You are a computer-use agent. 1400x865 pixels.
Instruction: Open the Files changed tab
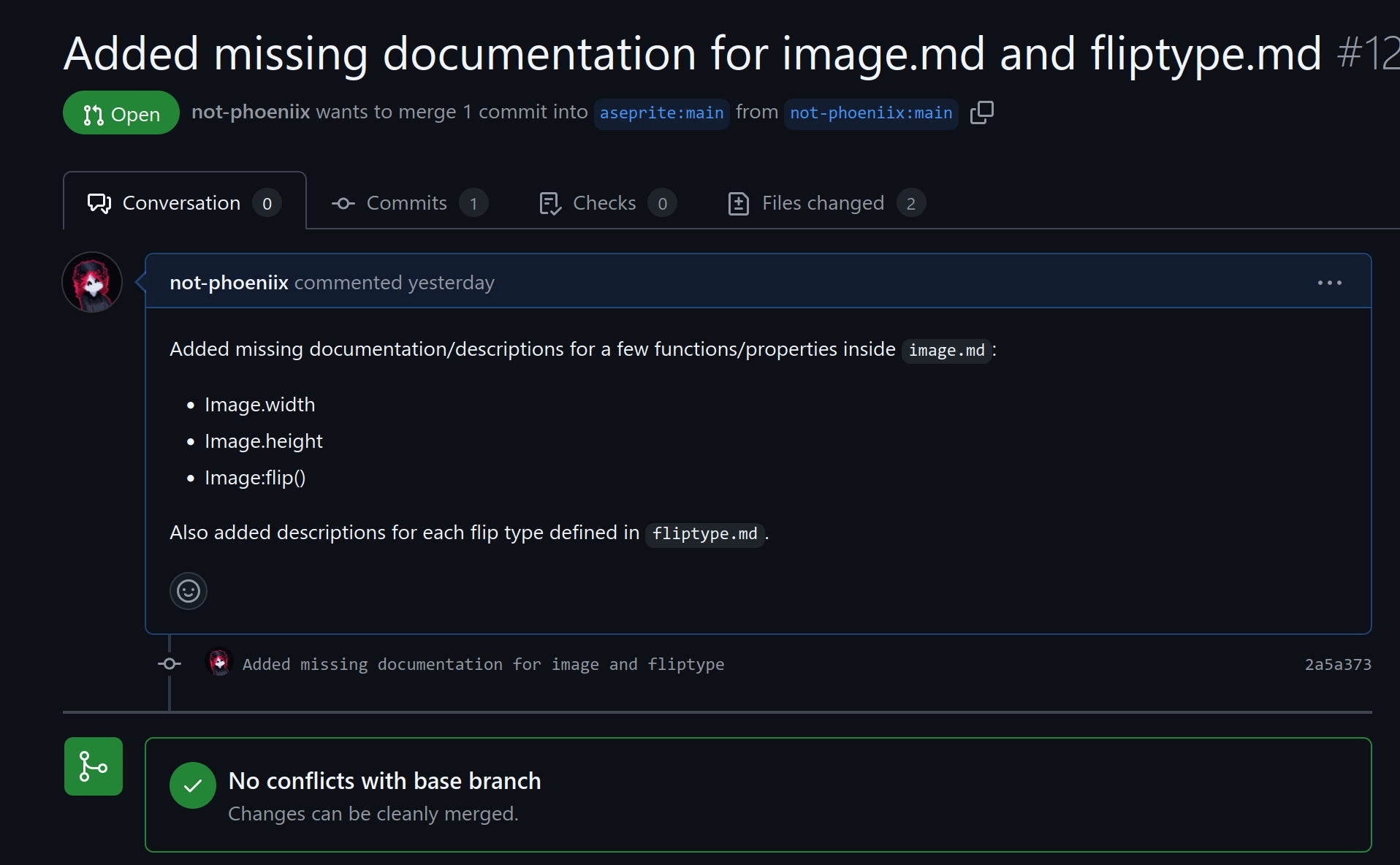826,202
